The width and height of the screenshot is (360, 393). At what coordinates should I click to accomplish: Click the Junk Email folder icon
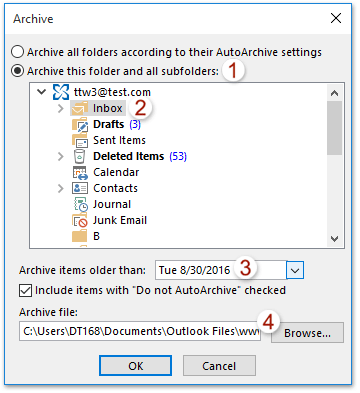80,220
